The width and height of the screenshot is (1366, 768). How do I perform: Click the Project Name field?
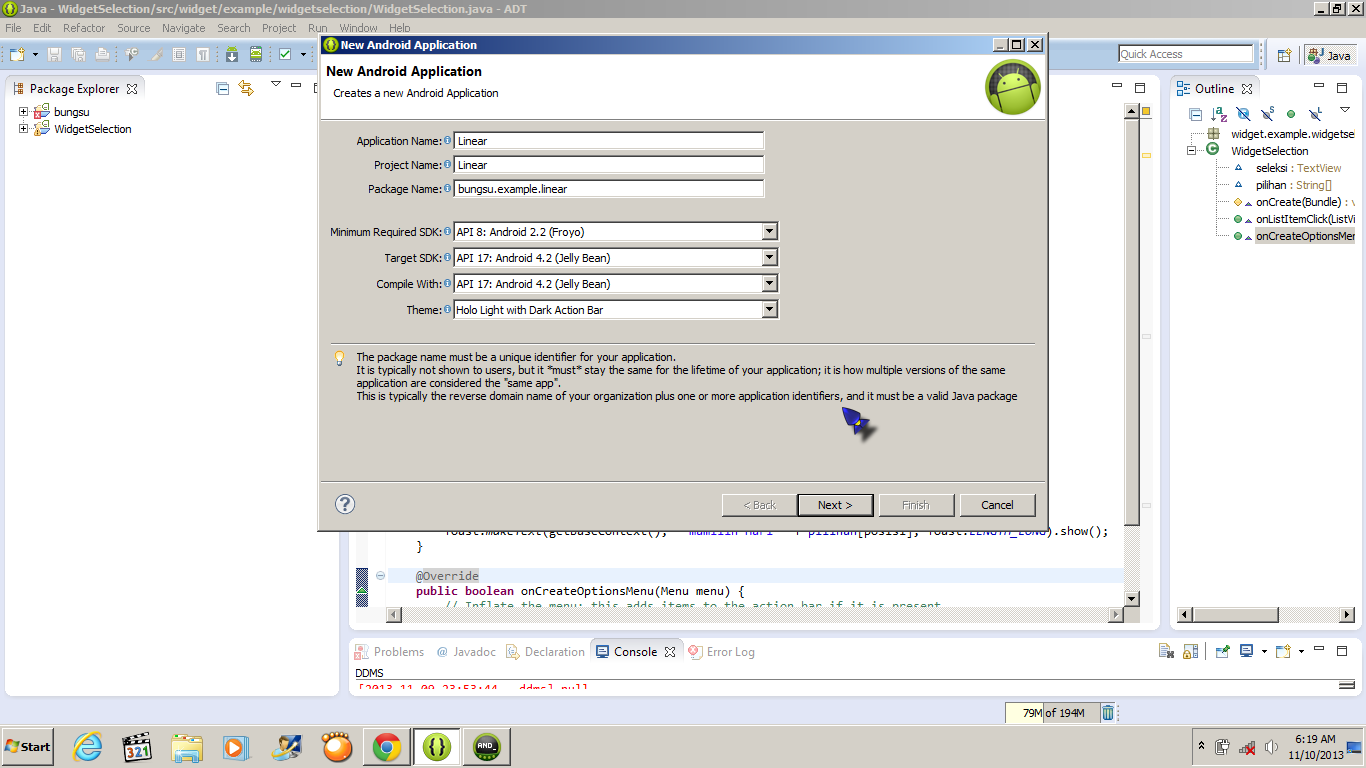tap(609, 165)
